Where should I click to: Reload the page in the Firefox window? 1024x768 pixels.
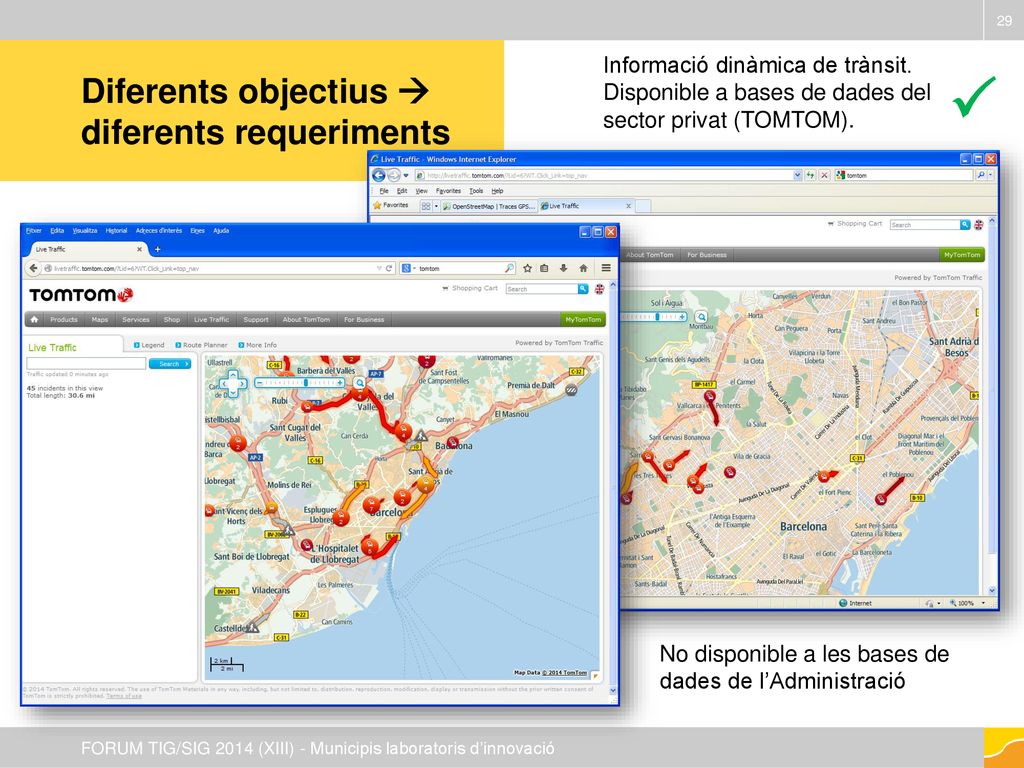[x=389, y=268]
